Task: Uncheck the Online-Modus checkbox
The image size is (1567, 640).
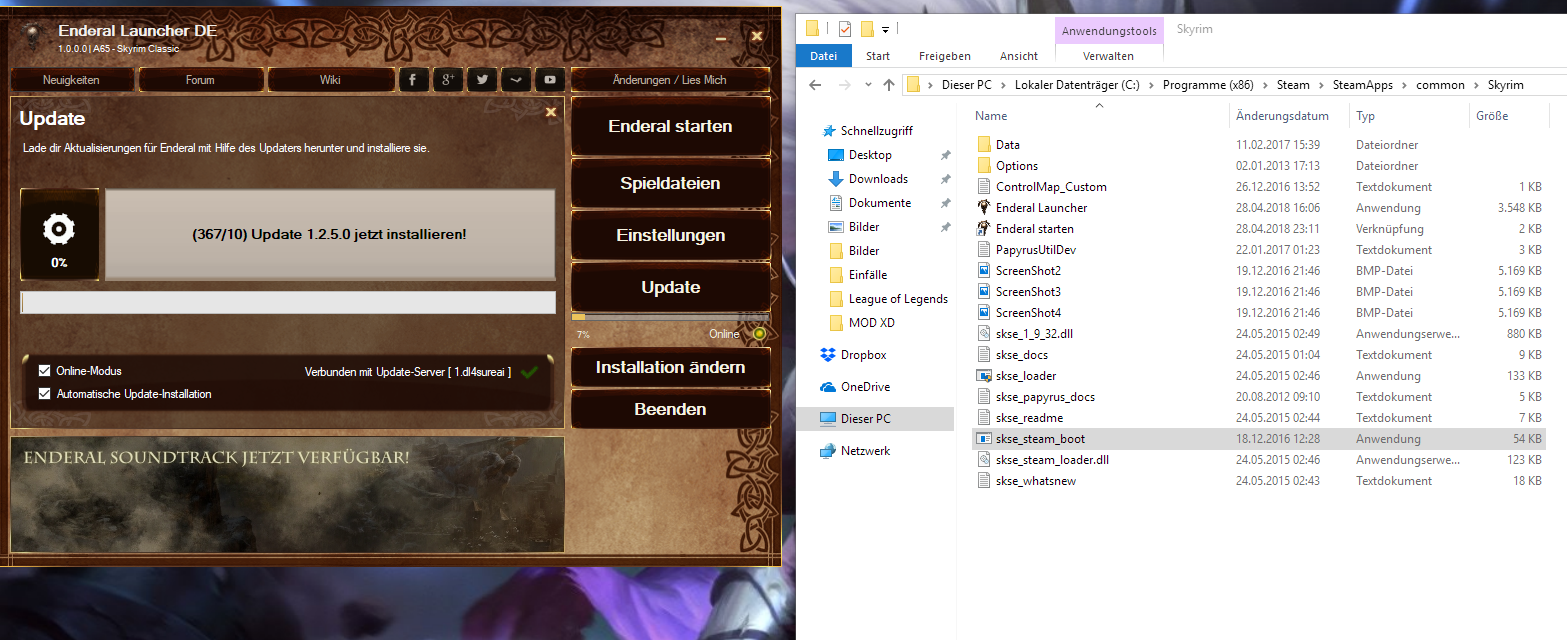Action: point(44,371)
